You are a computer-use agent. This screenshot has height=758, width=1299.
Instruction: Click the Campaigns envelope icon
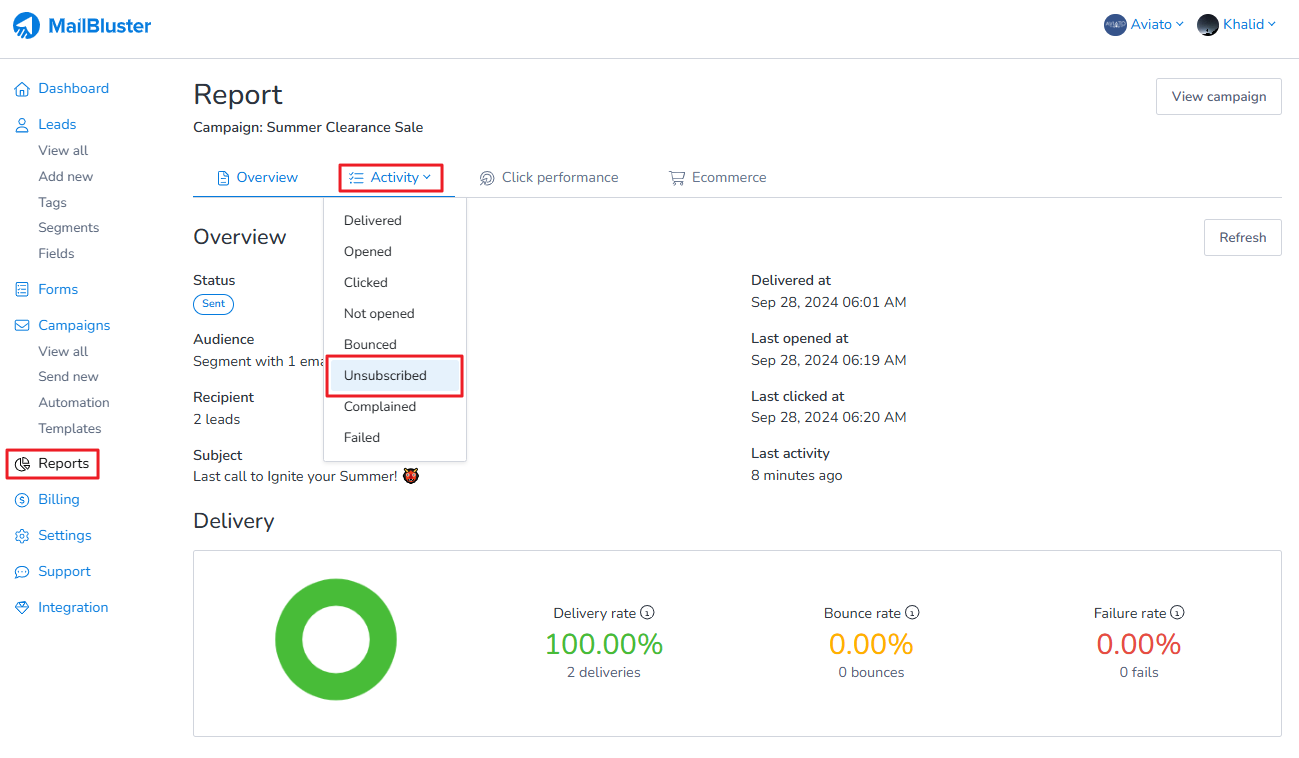click(x=22, y=326)
